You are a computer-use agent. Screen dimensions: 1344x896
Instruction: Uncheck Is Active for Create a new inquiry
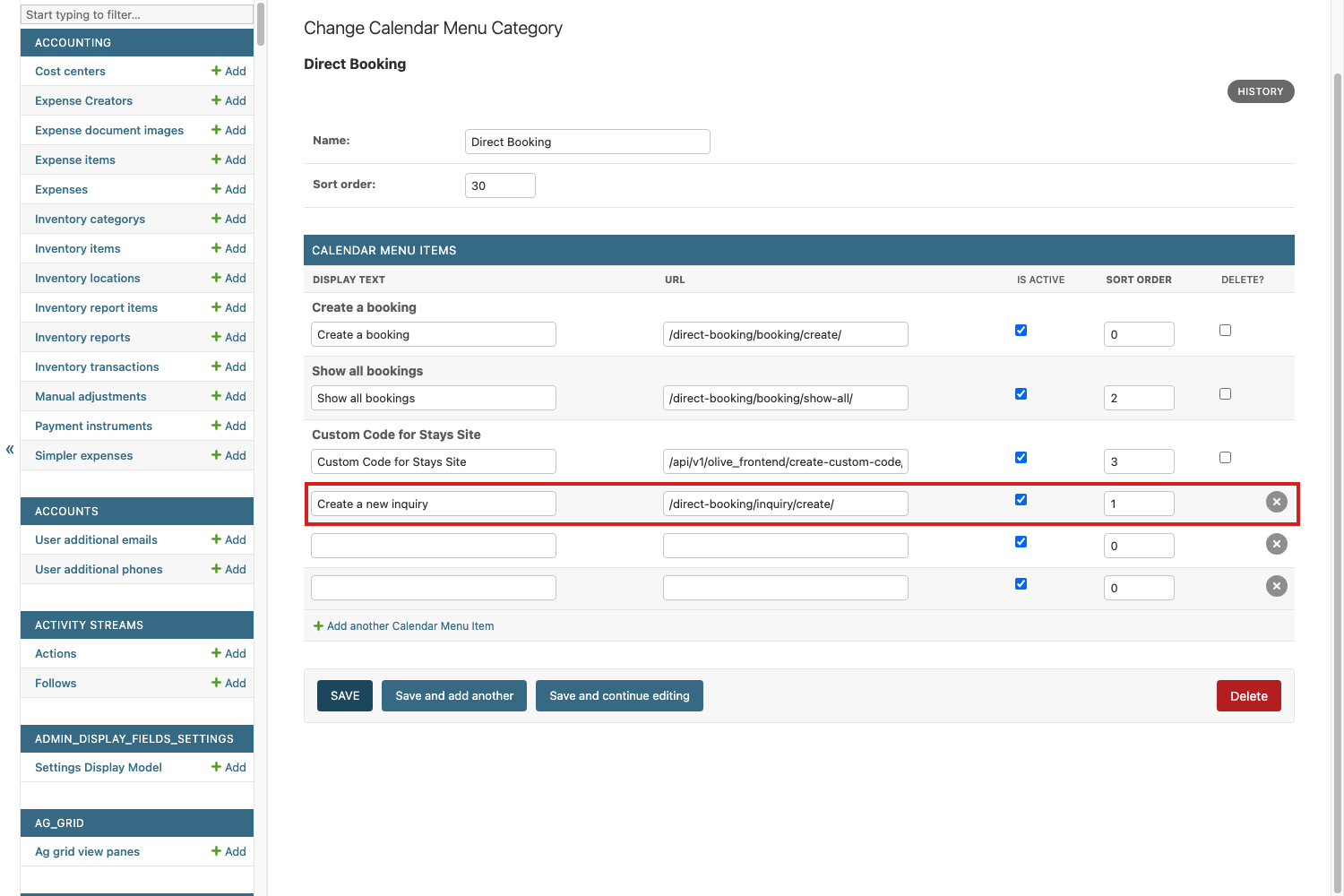tap(1021, 500)
